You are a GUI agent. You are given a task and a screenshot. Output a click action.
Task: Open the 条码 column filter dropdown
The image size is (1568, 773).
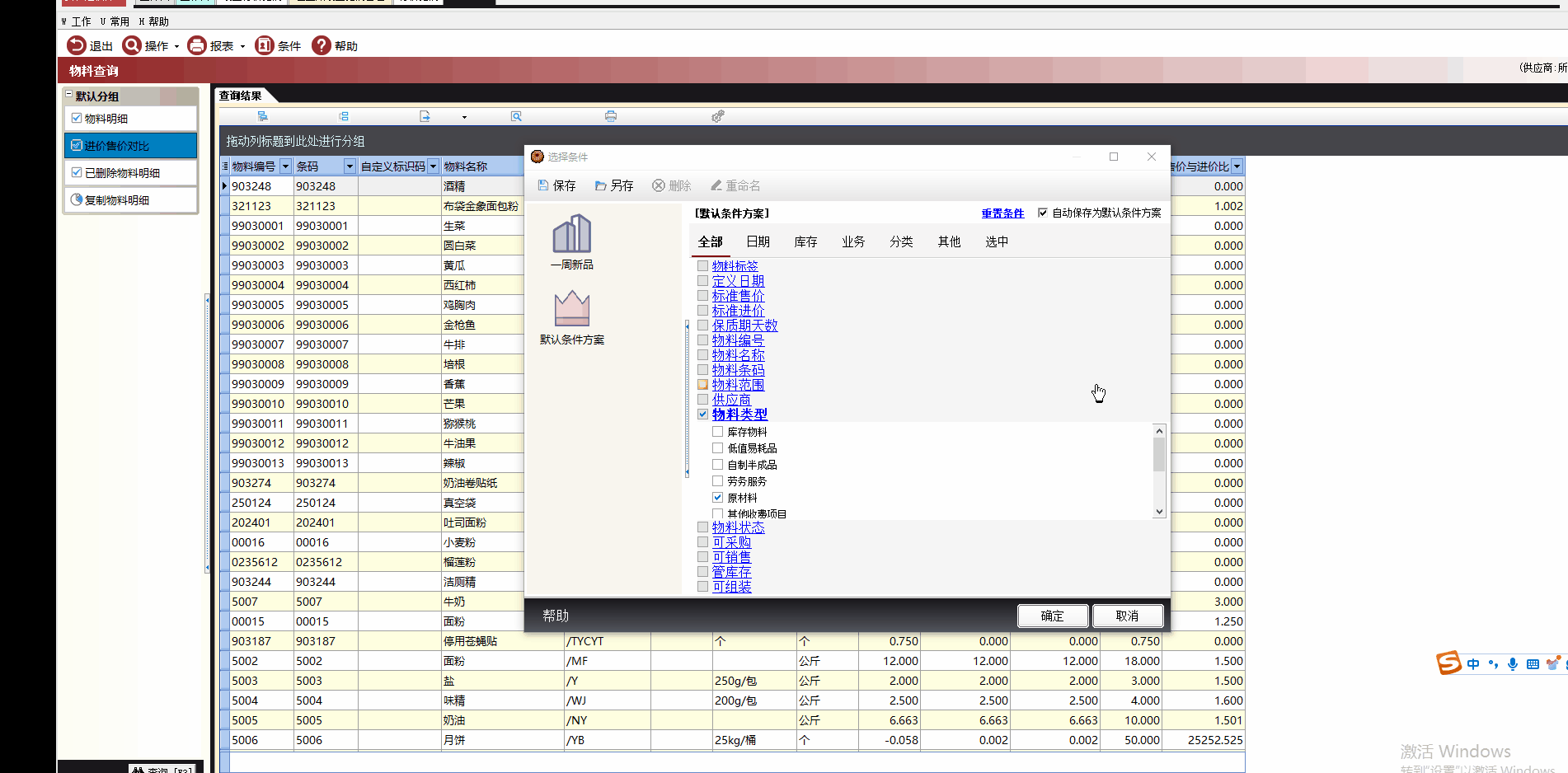(x=350, y=166)
